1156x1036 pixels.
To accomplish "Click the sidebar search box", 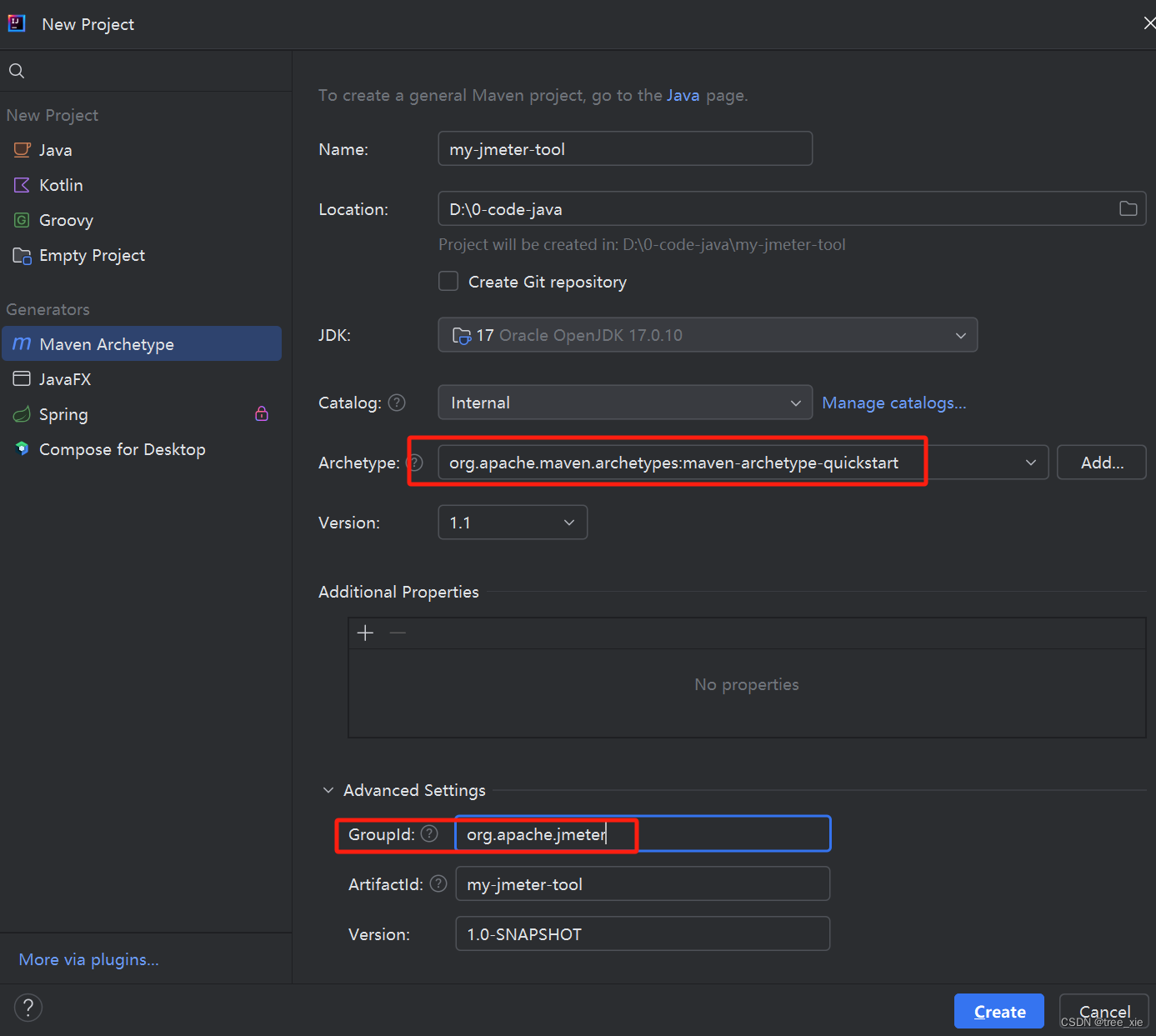I will point(146,71).
